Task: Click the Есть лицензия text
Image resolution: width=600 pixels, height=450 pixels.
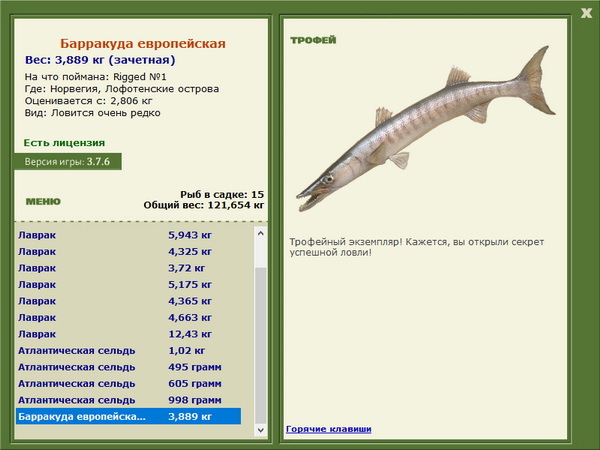Action: pyautogui.click(x=64, y=143)
